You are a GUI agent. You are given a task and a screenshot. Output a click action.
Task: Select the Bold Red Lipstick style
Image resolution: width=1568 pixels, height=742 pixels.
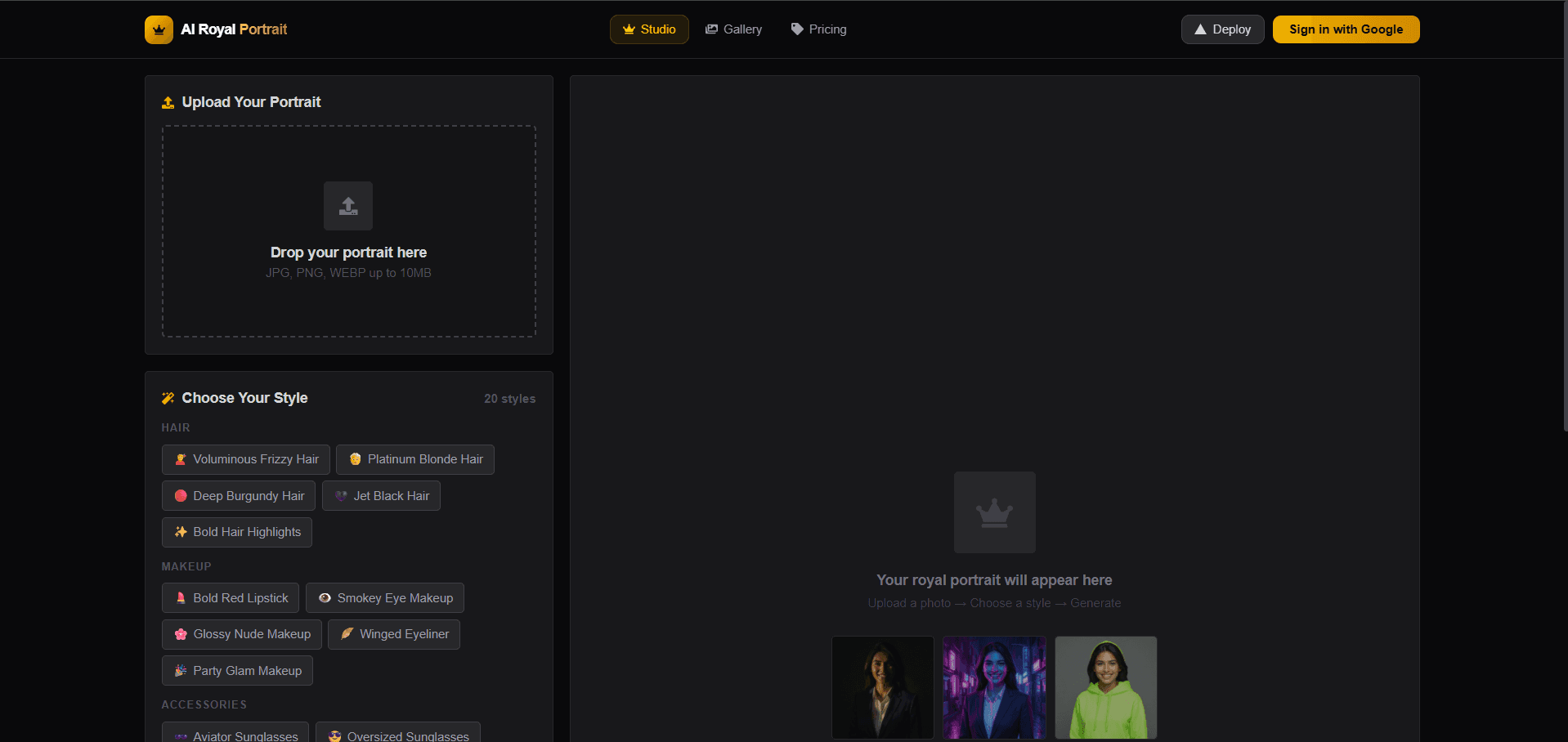(231, 598)
